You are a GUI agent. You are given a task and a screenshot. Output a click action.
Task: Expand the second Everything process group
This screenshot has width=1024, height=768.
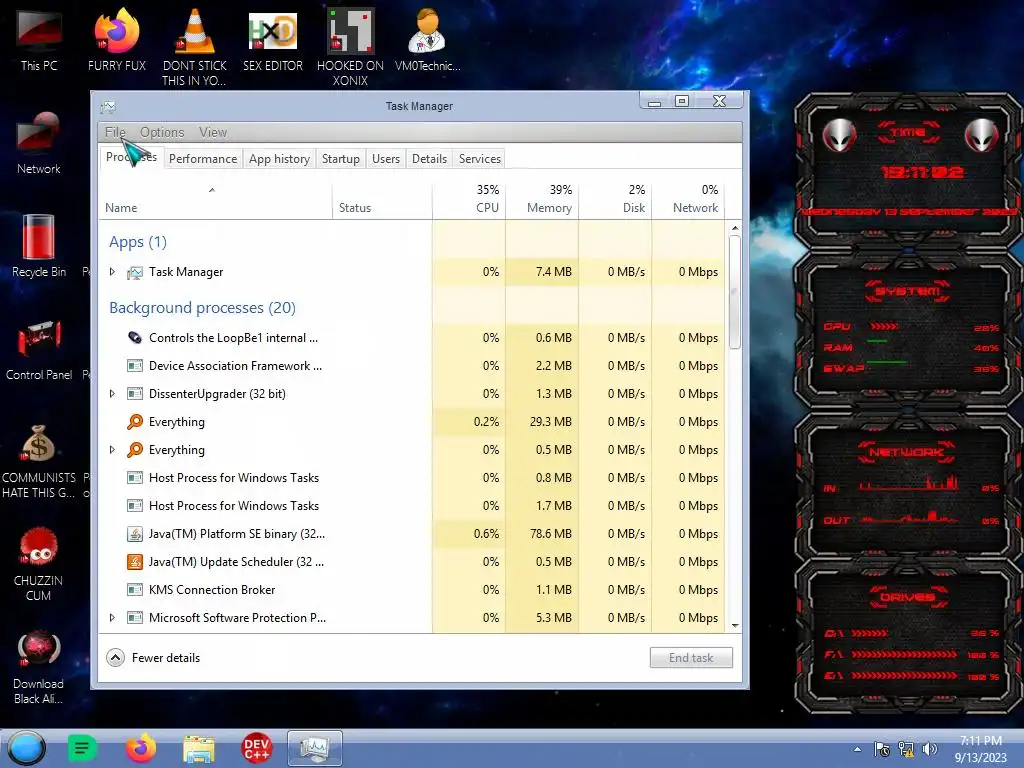tap(112, 449)
